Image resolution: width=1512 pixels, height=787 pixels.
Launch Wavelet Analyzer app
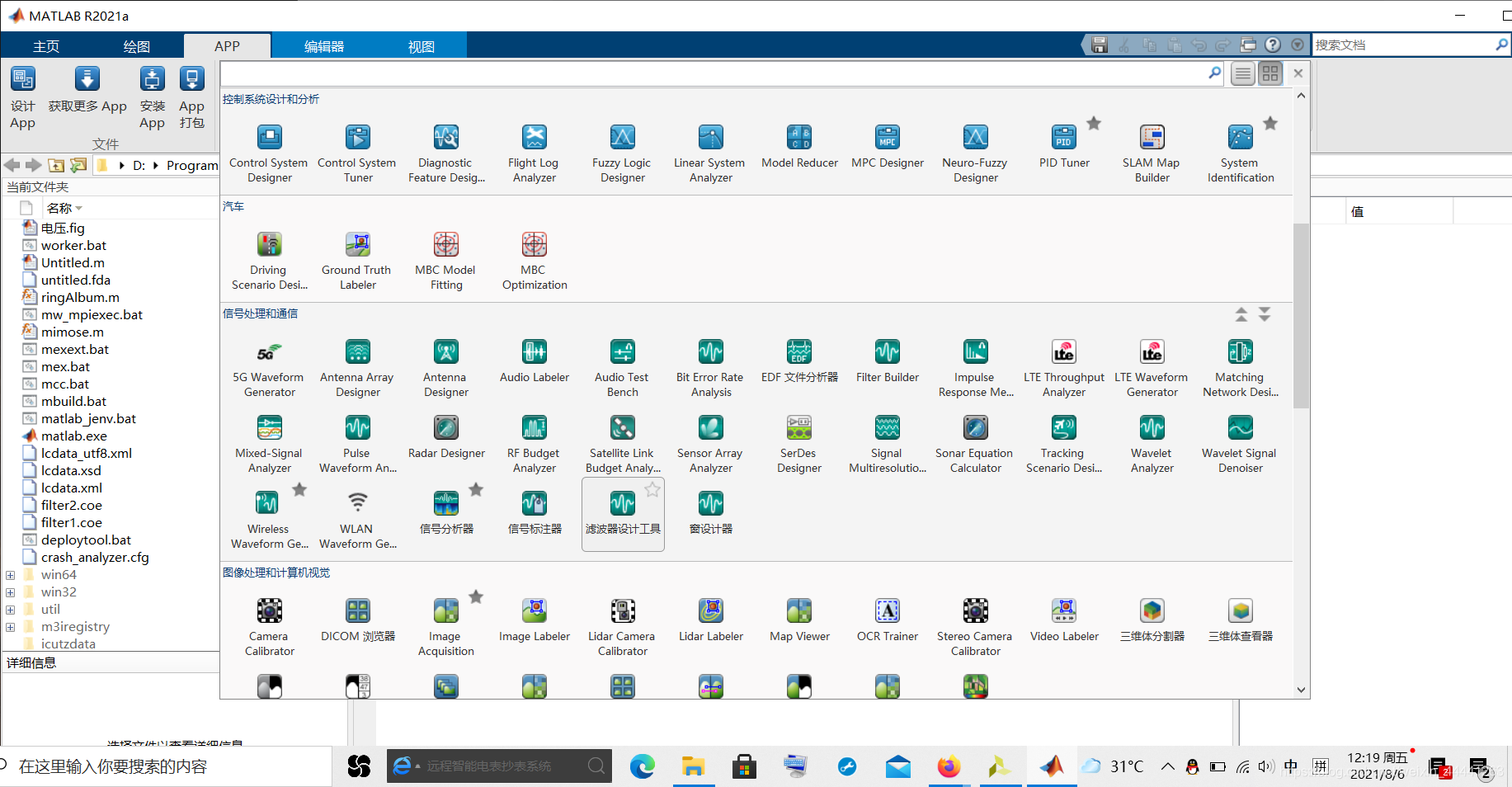(1152, 444)
